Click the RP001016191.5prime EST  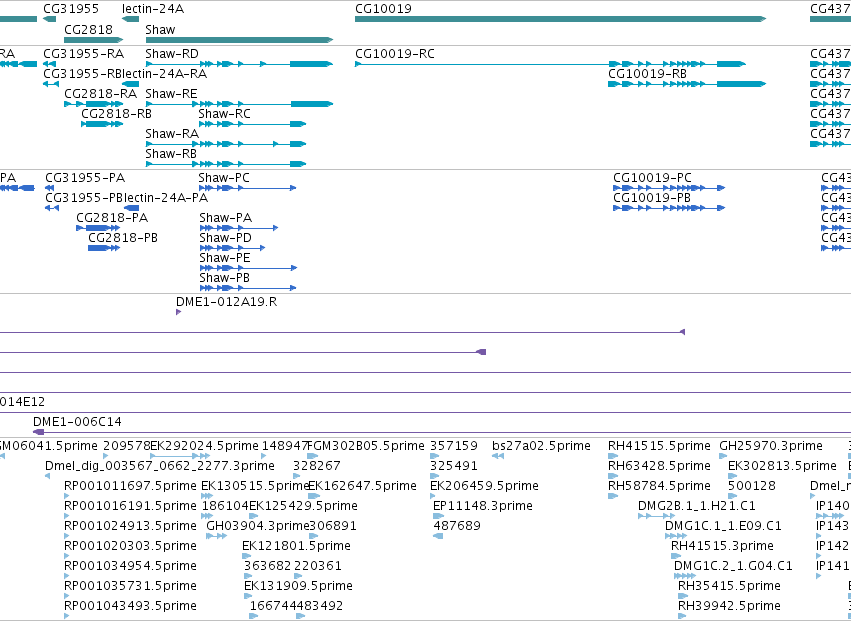point(67,516)
